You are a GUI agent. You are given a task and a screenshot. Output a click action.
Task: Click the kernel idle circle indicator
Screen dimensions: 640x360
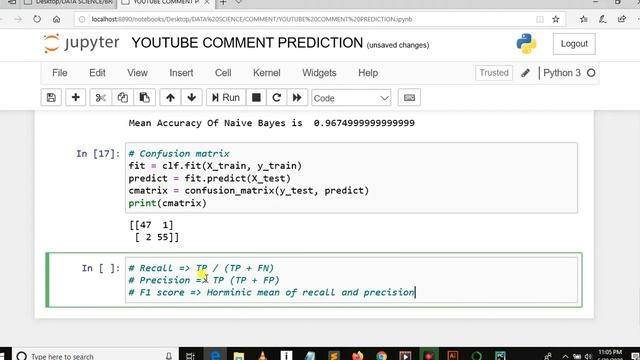[x=591, y=73]
